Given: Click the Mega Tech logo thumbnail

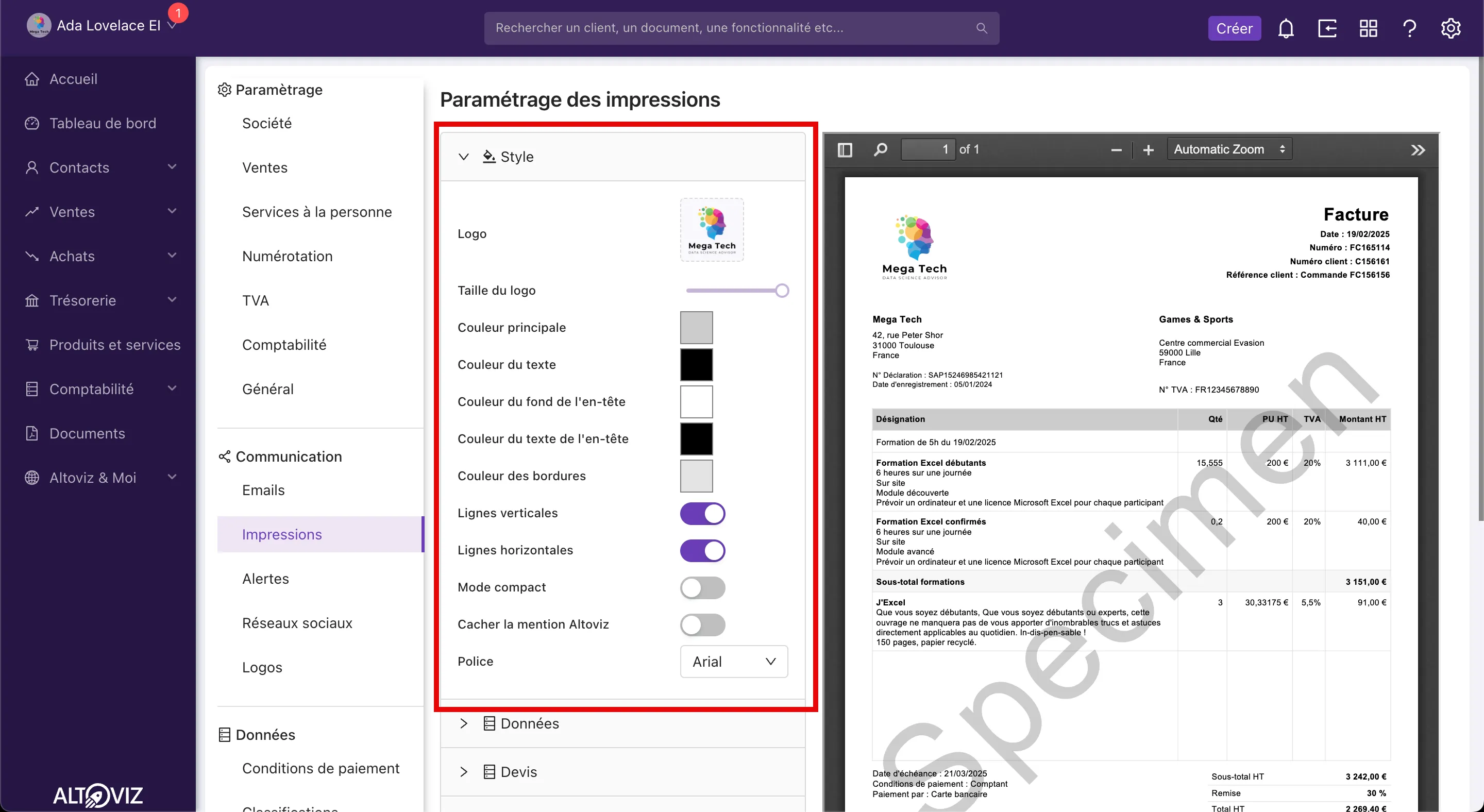Looking at the screenshot, I should pos(712,230).
